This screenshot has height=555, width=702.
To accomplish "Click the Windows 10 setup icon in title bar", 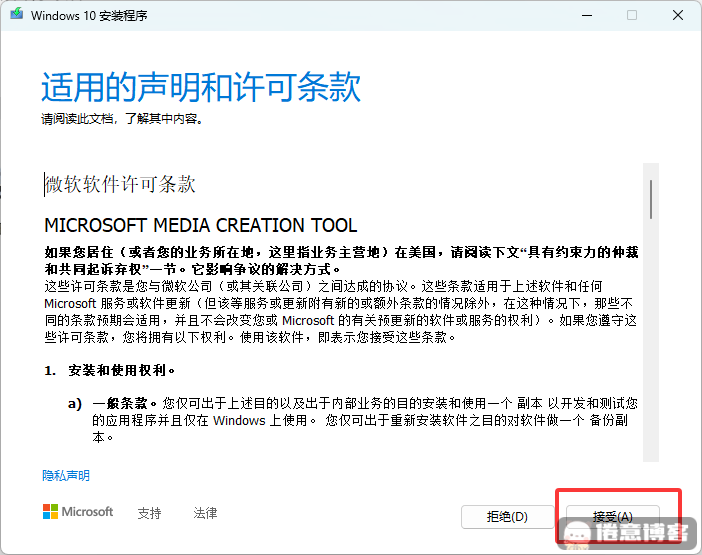I will (x=17, y=16).
